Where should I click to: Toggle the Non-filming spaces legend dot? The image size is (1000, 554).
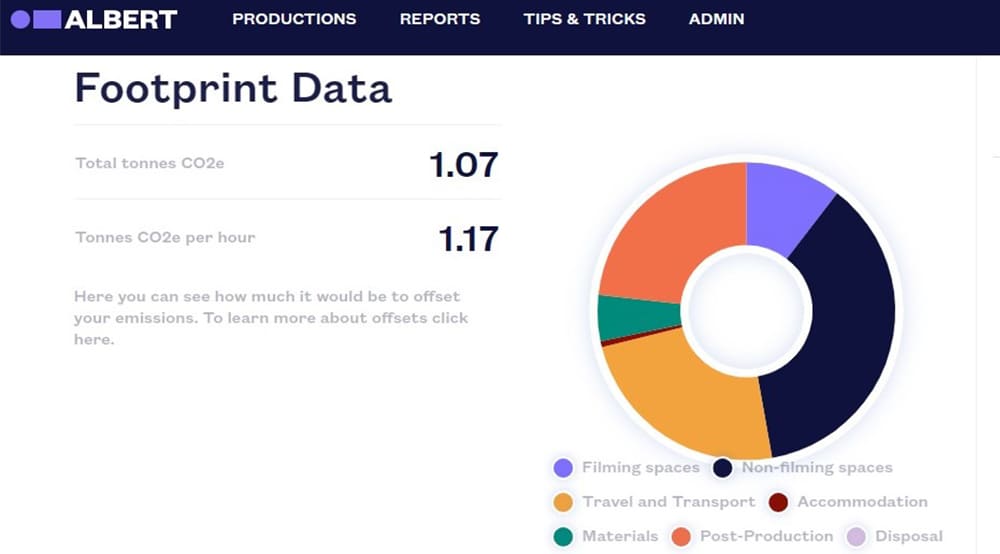[x=723, y=468]
